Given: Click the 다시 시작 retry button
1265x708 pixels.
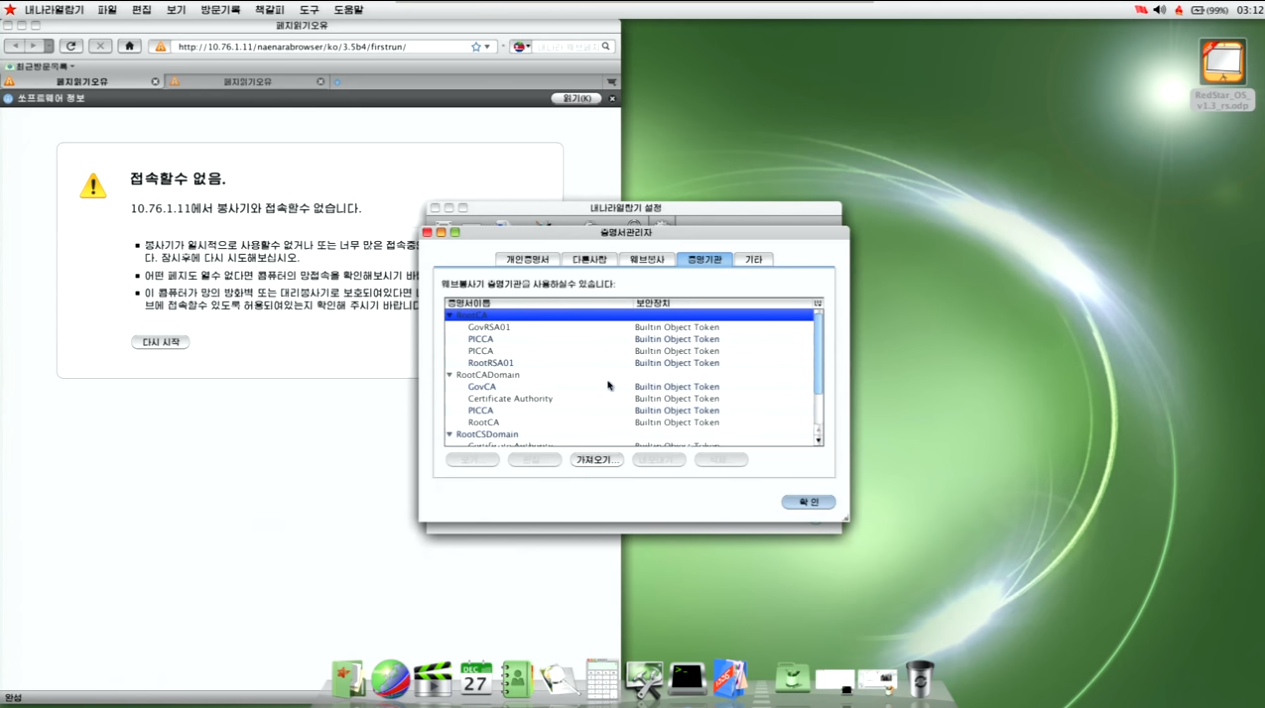Looking at the screenshot, I should 160,342.
